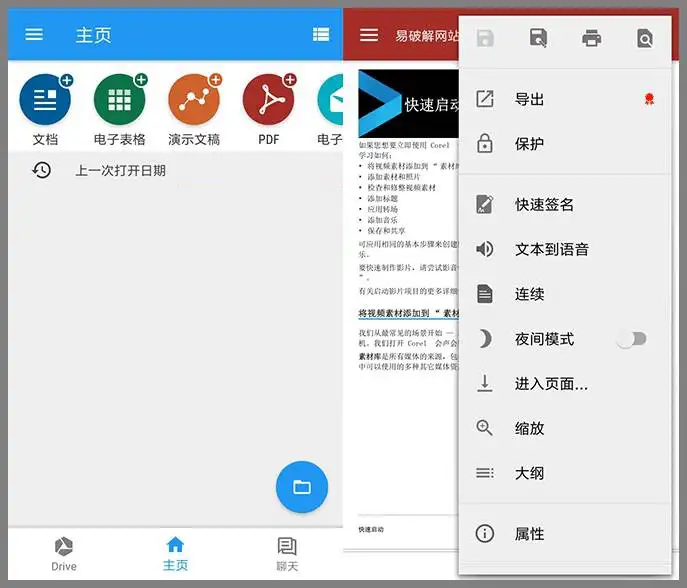Choose 导出 from the menu
The height and width of the screenshot is (588, 687).
(529, 99)
